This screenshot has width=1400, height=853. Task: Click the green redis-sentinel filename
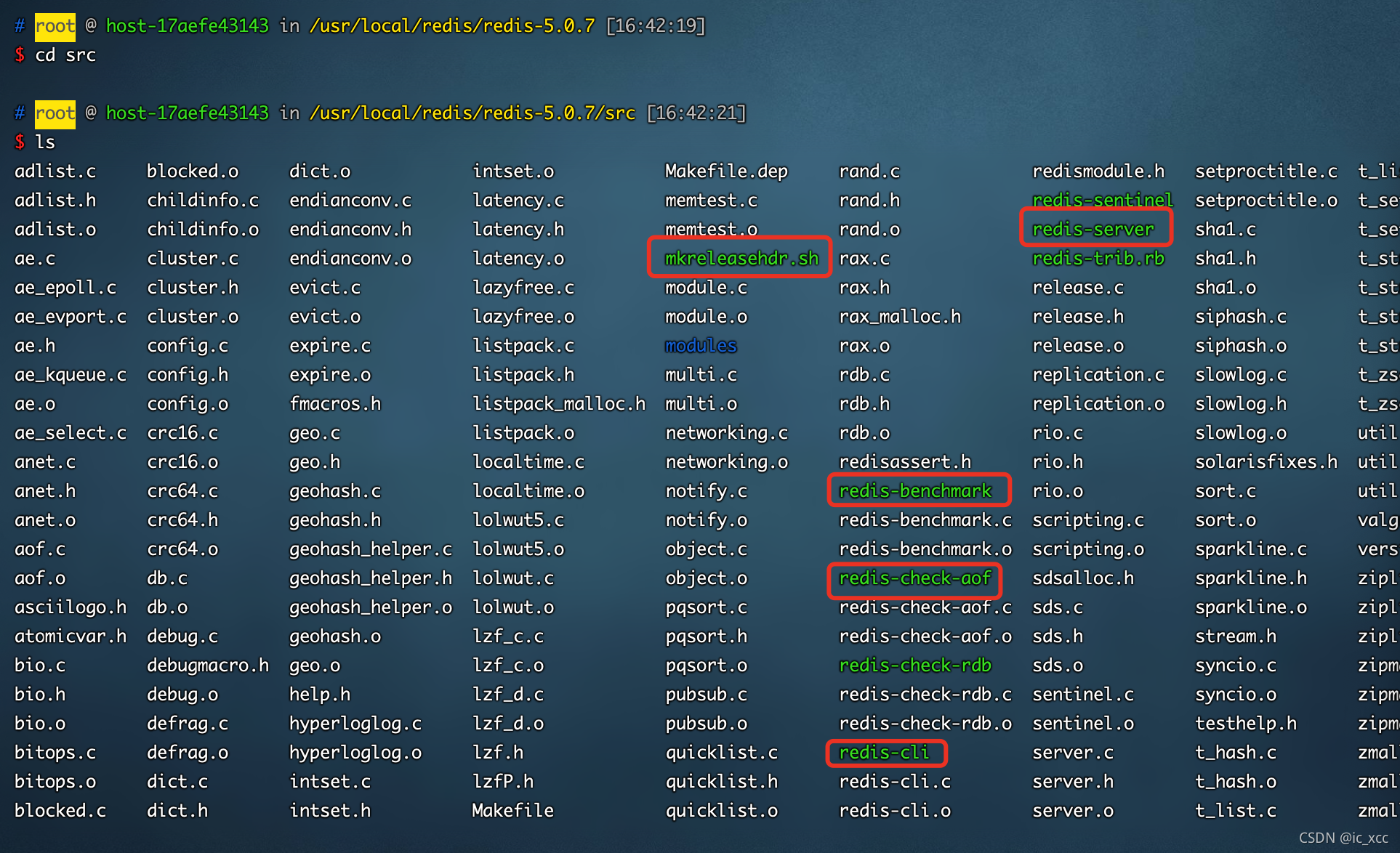(x=1102, y=201)
